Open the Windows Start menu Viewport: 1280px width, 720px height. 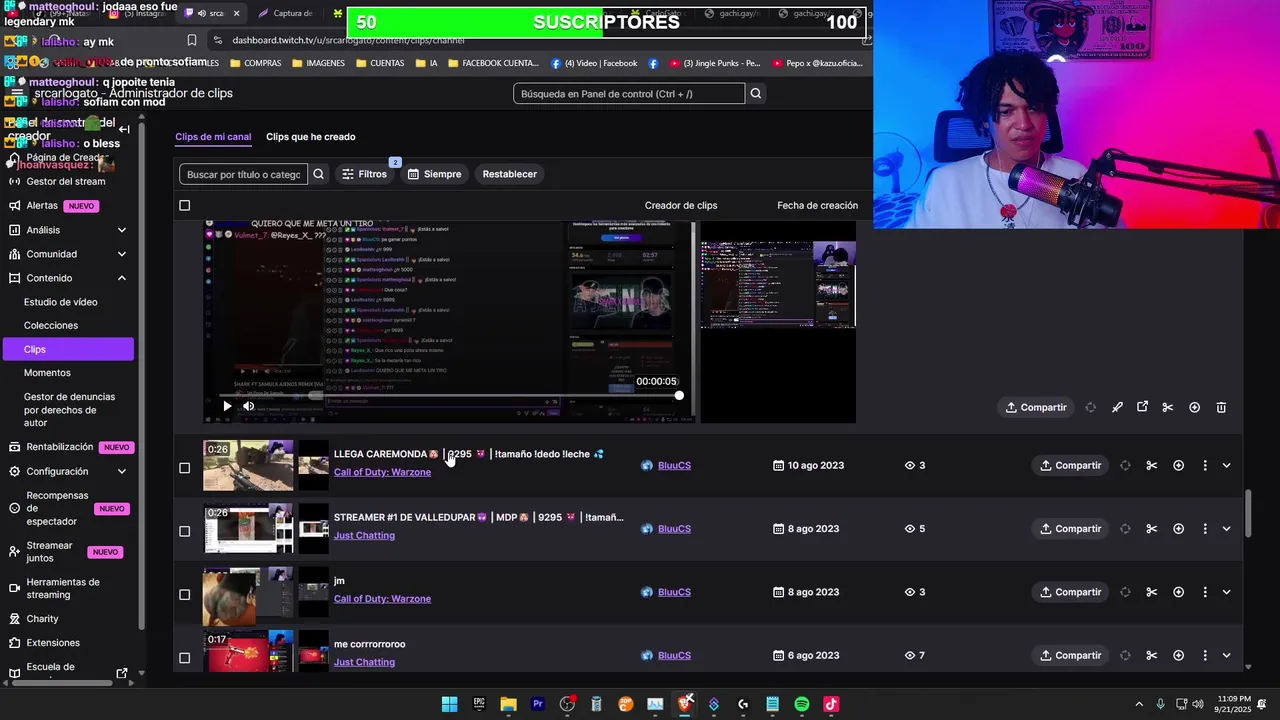[x=450, y=704]
